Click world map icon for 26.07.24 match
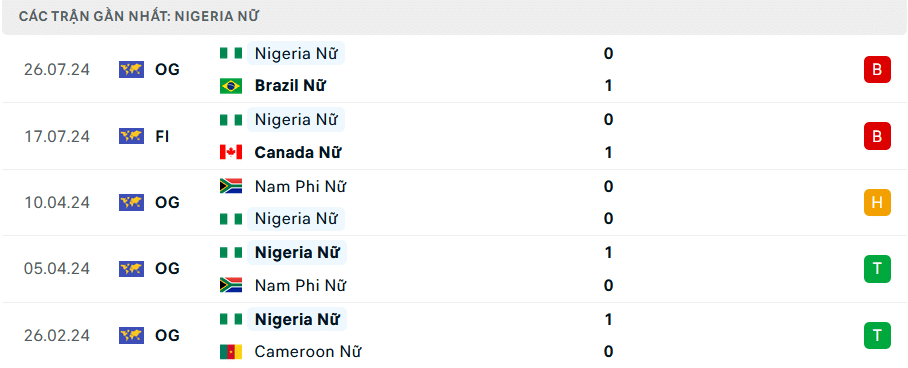This screenshot has height=368, width=908. tap(131, 70)
